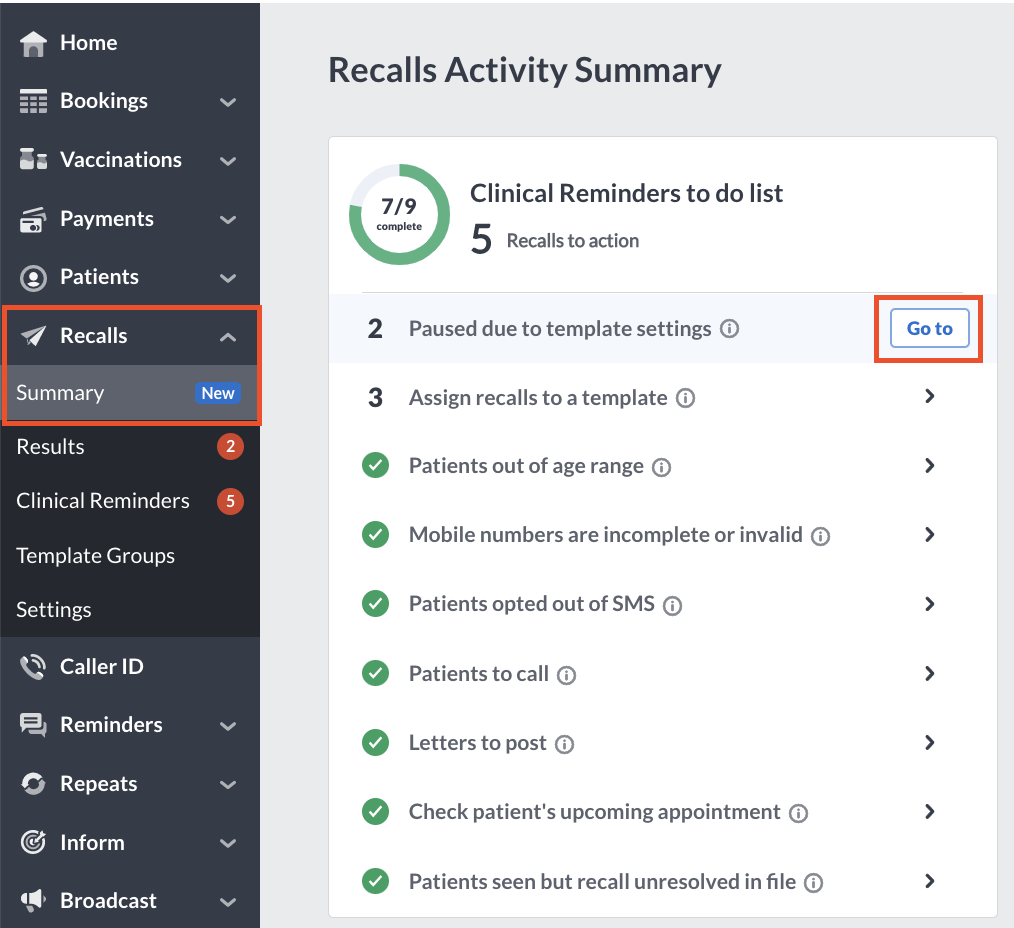Image resolution: width=1014 pixels, height=928 pixels.
Task: Expand the Reminders menu chevron
Action: (x=228, y=726)
